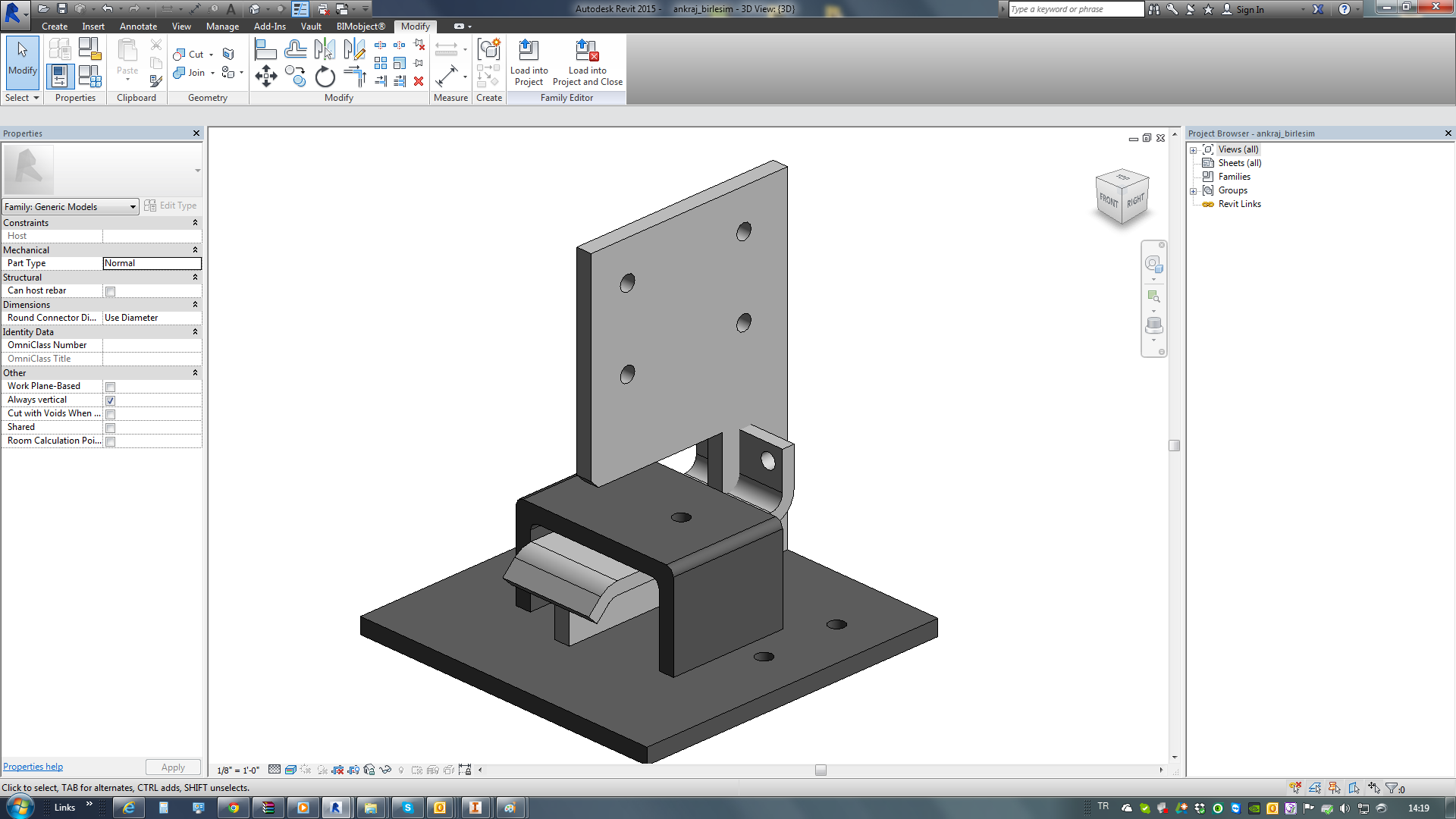Click Temporary Hide/Isolate glasses icon

click(x=385, y=770)
